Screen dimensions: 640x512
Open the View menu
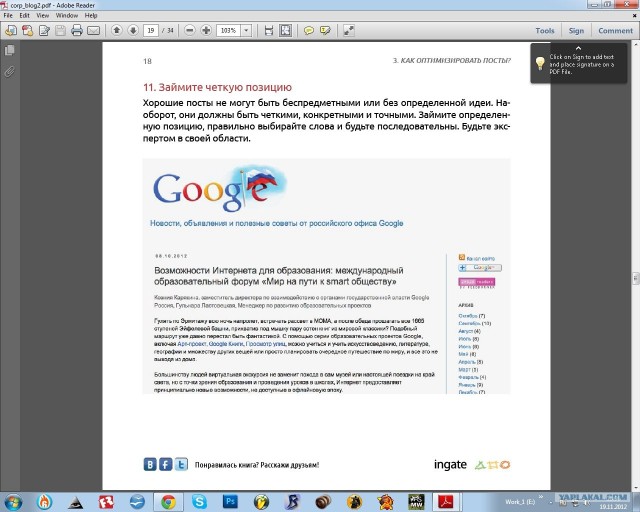tap(44, 16)
